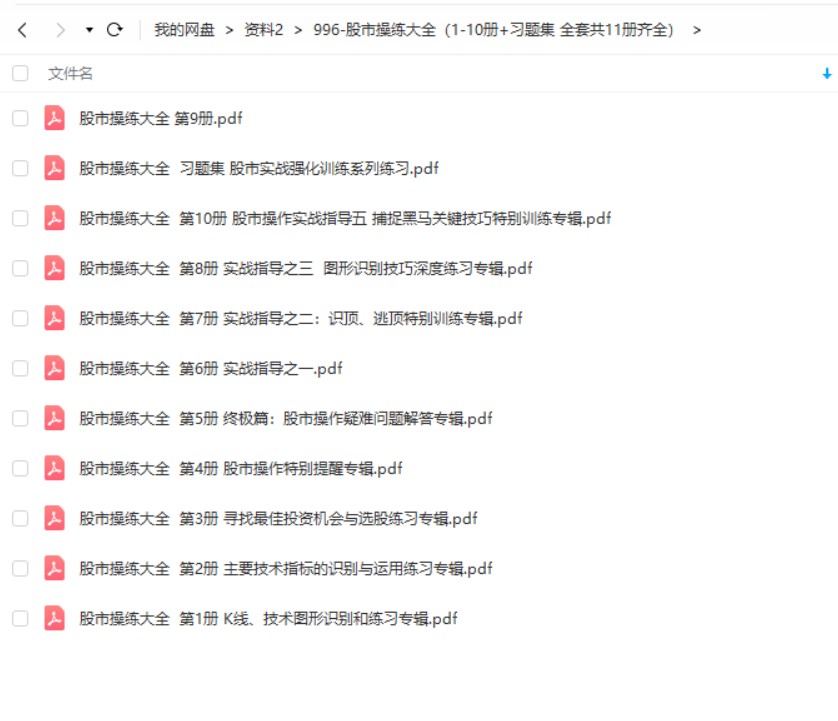This screenshot has width=838, height=721.
Task: Click the blue sort direction arrow
Action: (826, 74)
